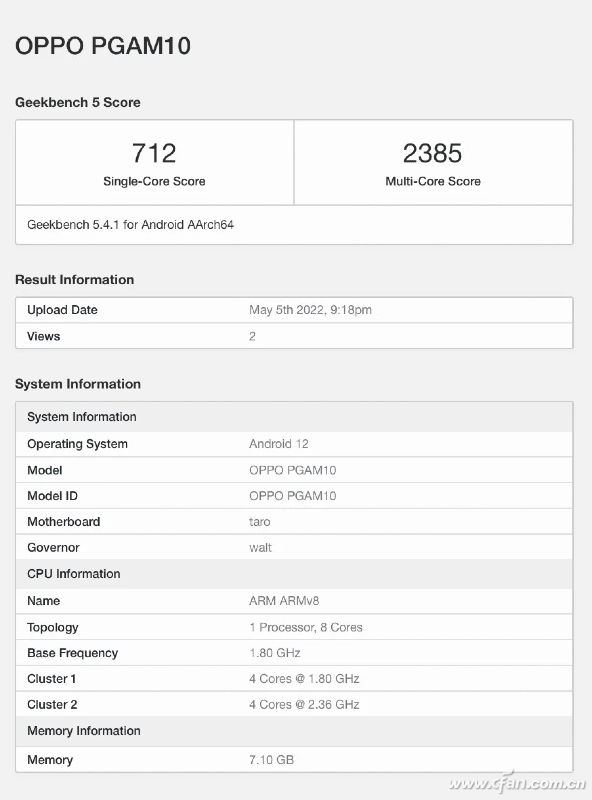Click the Geekbench 5.4.1 for Android version text
This screenshot has width=592, height=800.
click(130, 224)
